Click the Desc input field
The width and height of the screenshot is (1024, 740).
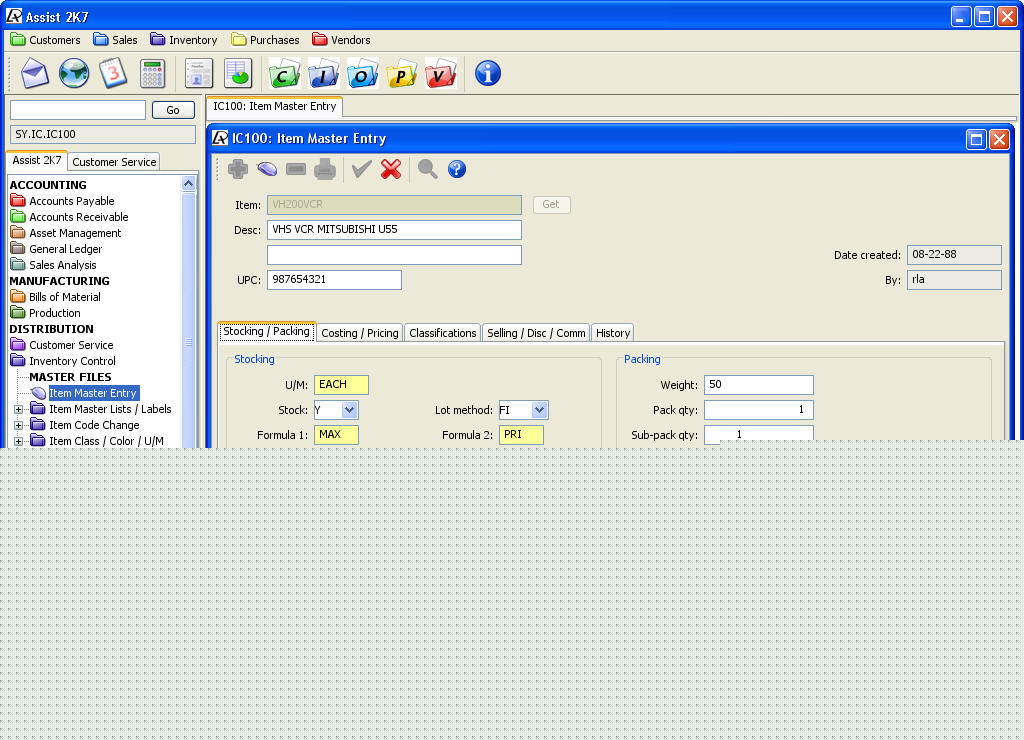pyautogui.click(x=394, y=230)
